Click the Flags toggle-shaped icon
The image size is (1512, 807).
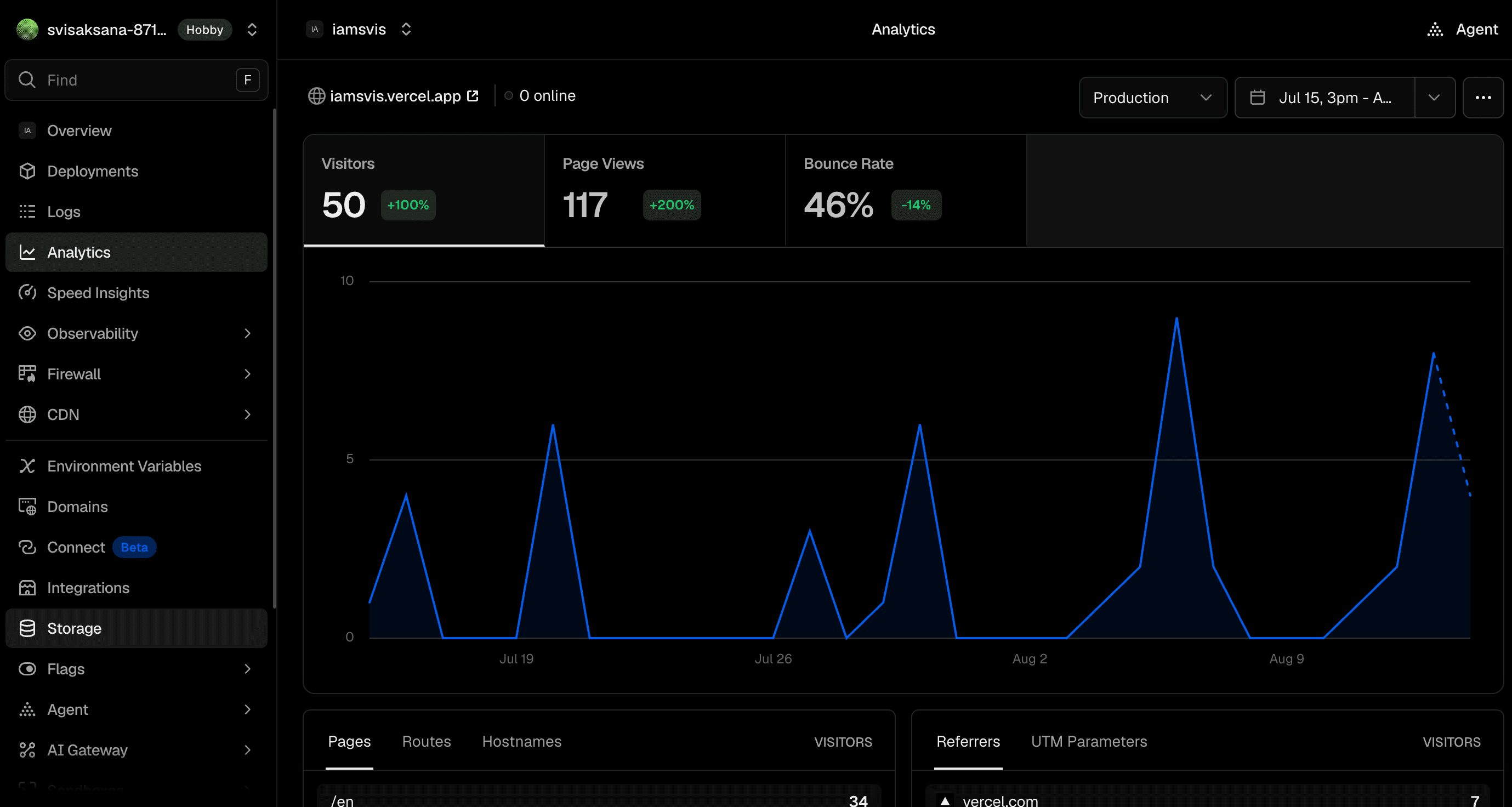pos(27,668)
